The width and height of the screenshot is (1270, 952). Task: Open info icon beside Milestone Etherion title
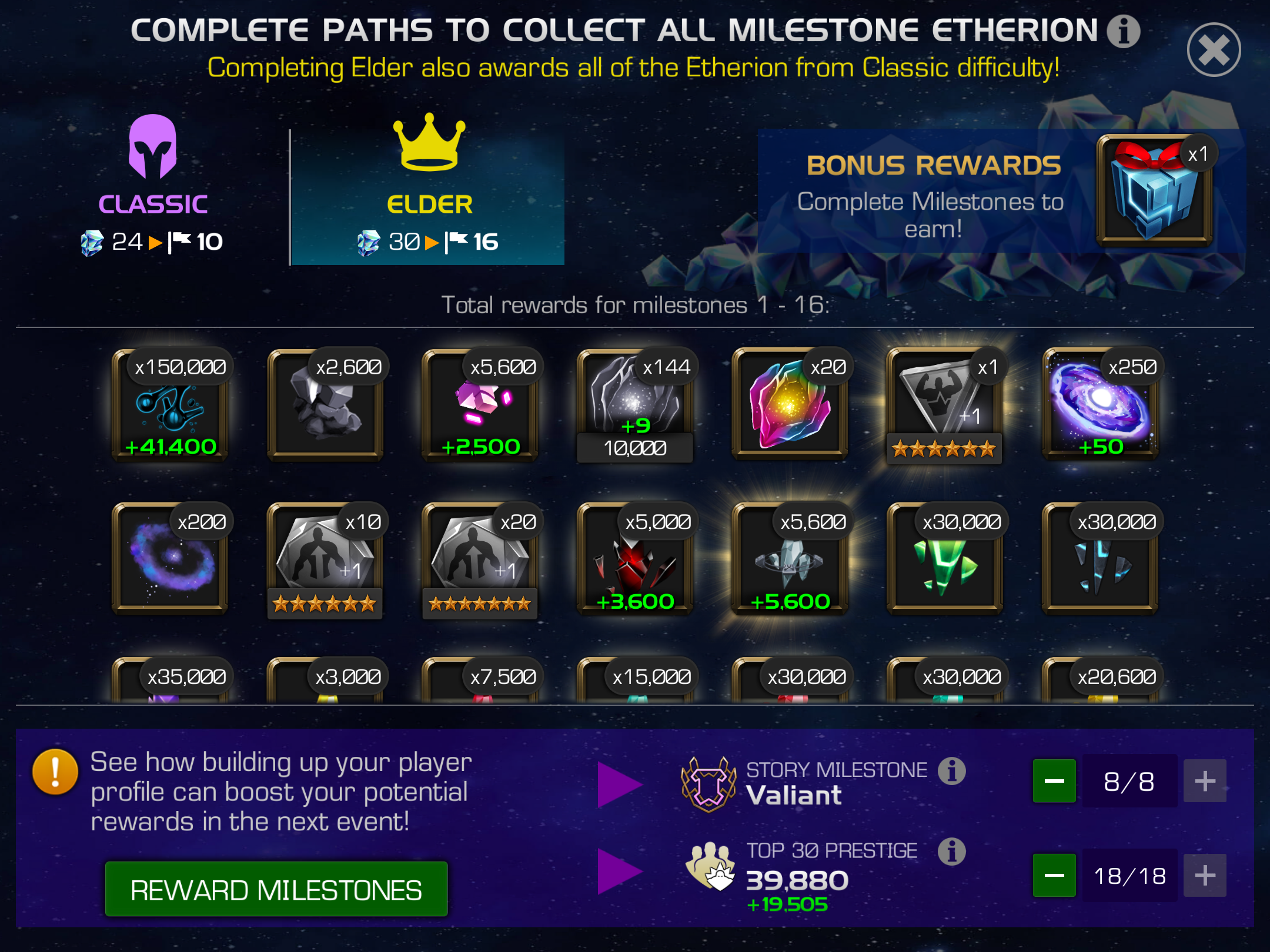(x=1124, y=31)
